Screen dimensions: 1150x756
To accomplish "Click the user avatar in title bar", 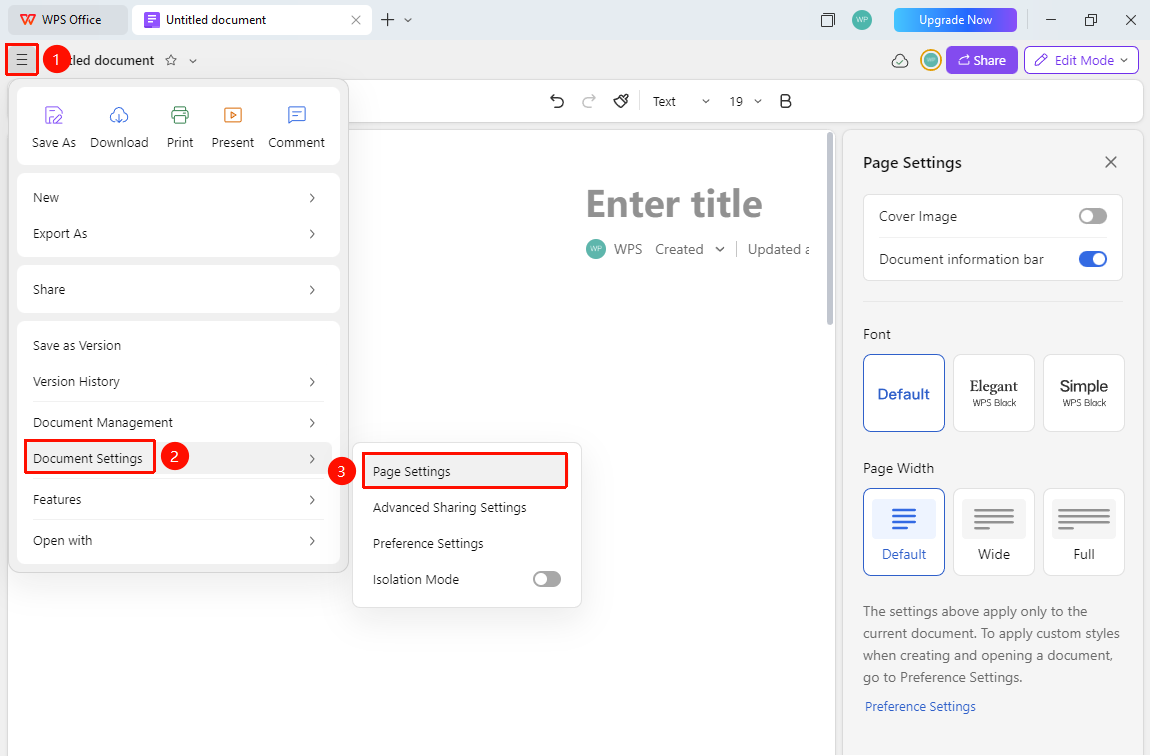I will click(x=862, y=20).
